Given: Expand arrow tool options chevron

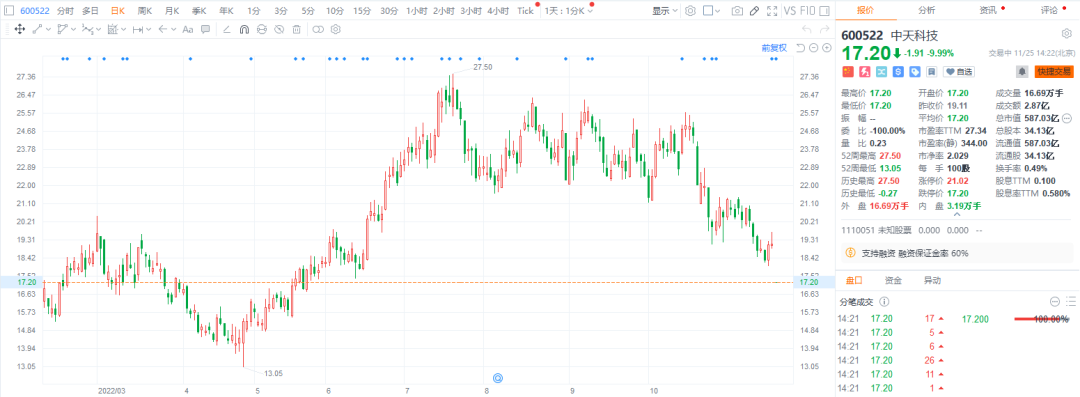Looking at the screenshot, I should click(174, 30).
